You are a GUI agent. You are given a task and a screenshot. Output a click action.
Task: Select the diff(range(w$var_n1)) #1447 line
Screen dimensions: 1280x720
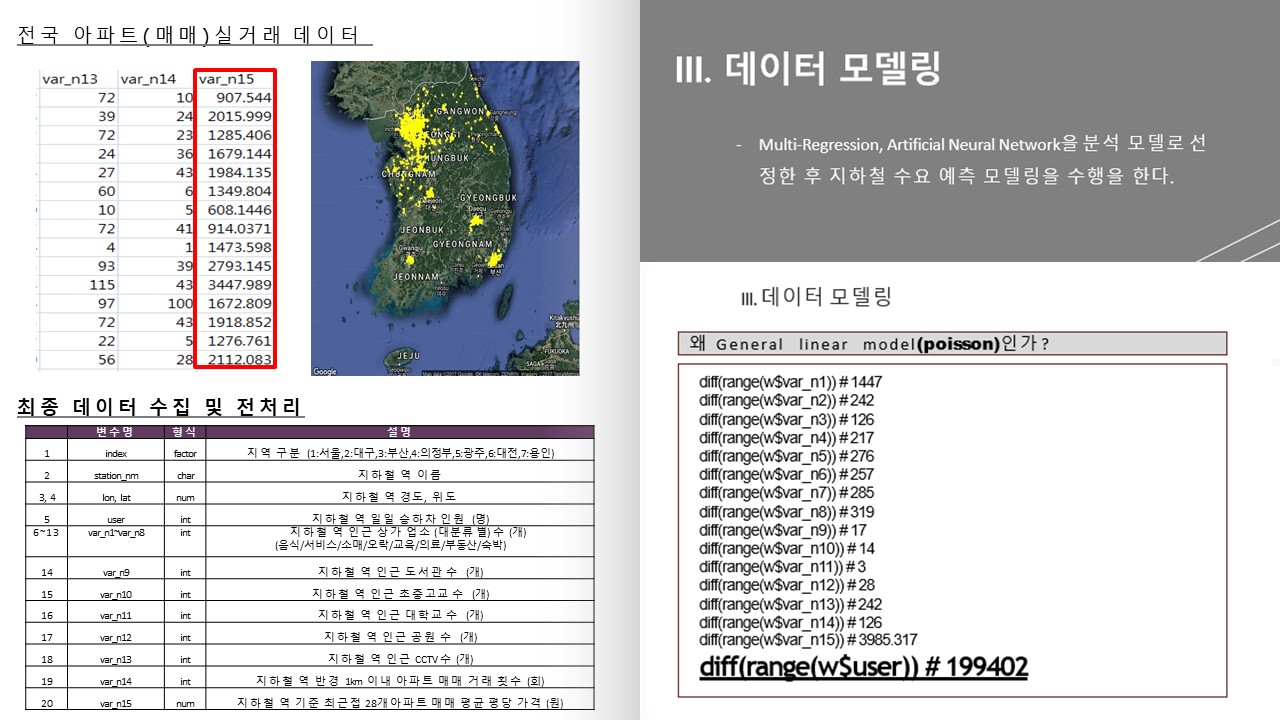click(790, 382)
